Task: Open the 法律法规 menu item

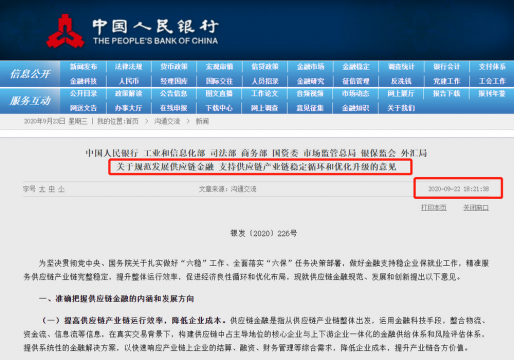Action: click(129, 67)
